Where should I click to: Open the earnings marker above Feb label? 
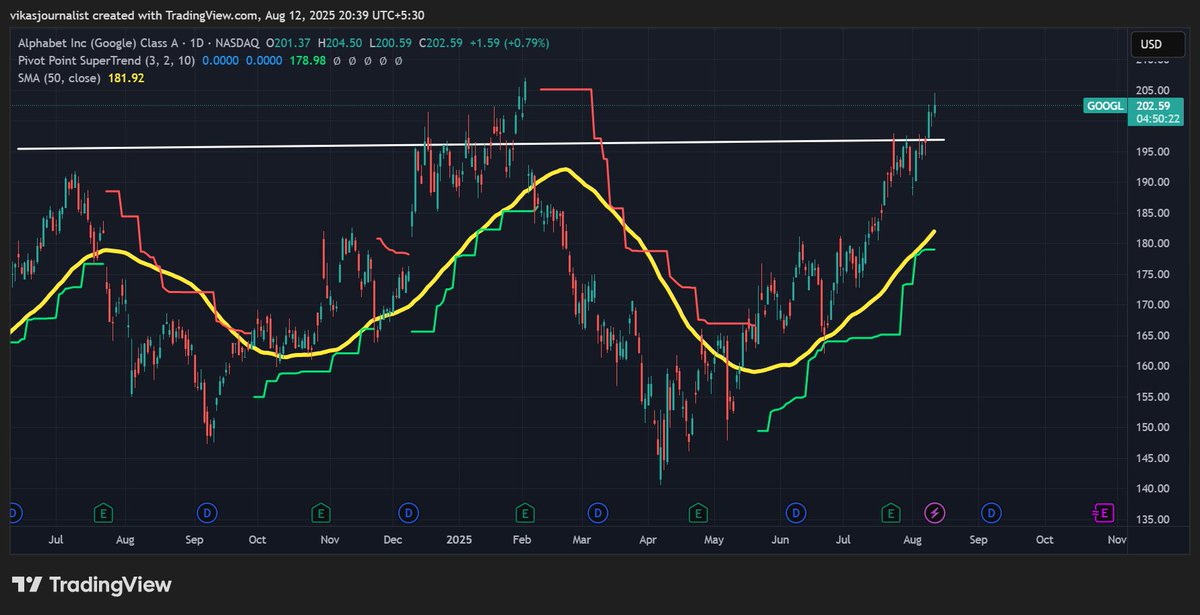[524, 513]
